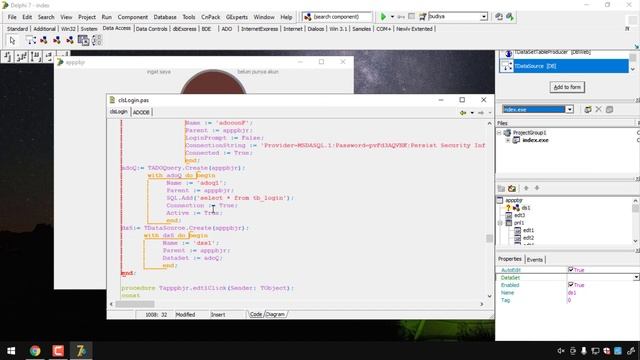Click the Object TreeView move up arrow
This screenshot has width=640, height=360.
click(x=526, y=188)
